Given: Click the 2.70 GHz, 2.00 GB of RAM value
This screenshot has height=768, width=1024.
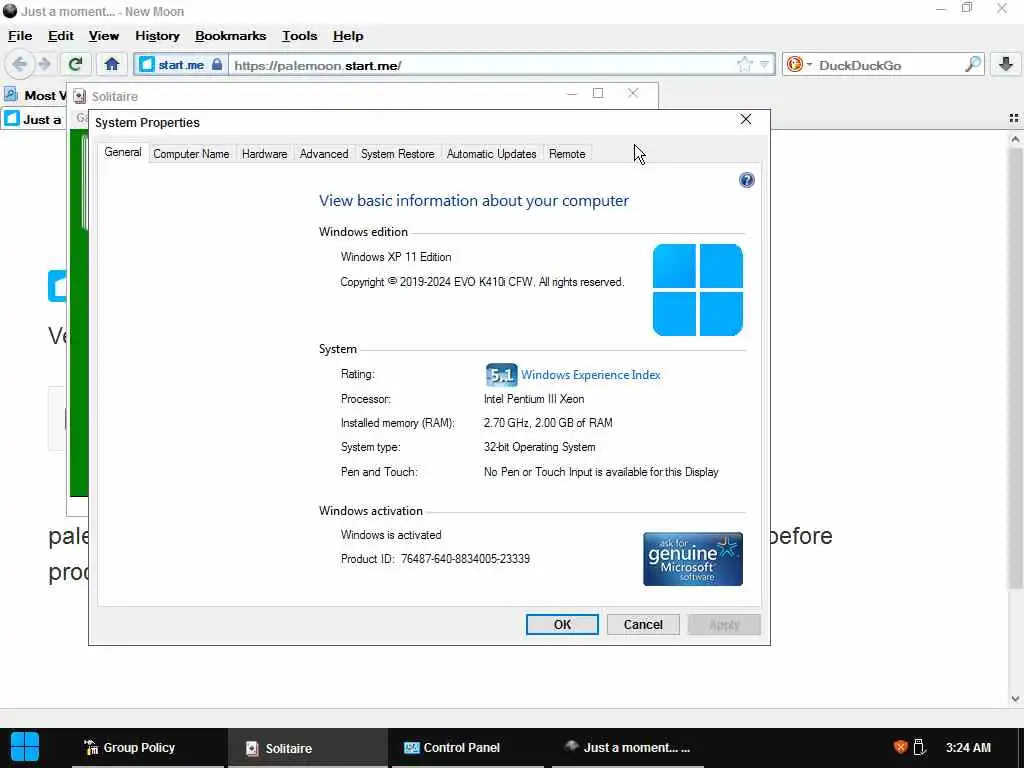Looking at the screenshot, I should click(x=548, y=423).
